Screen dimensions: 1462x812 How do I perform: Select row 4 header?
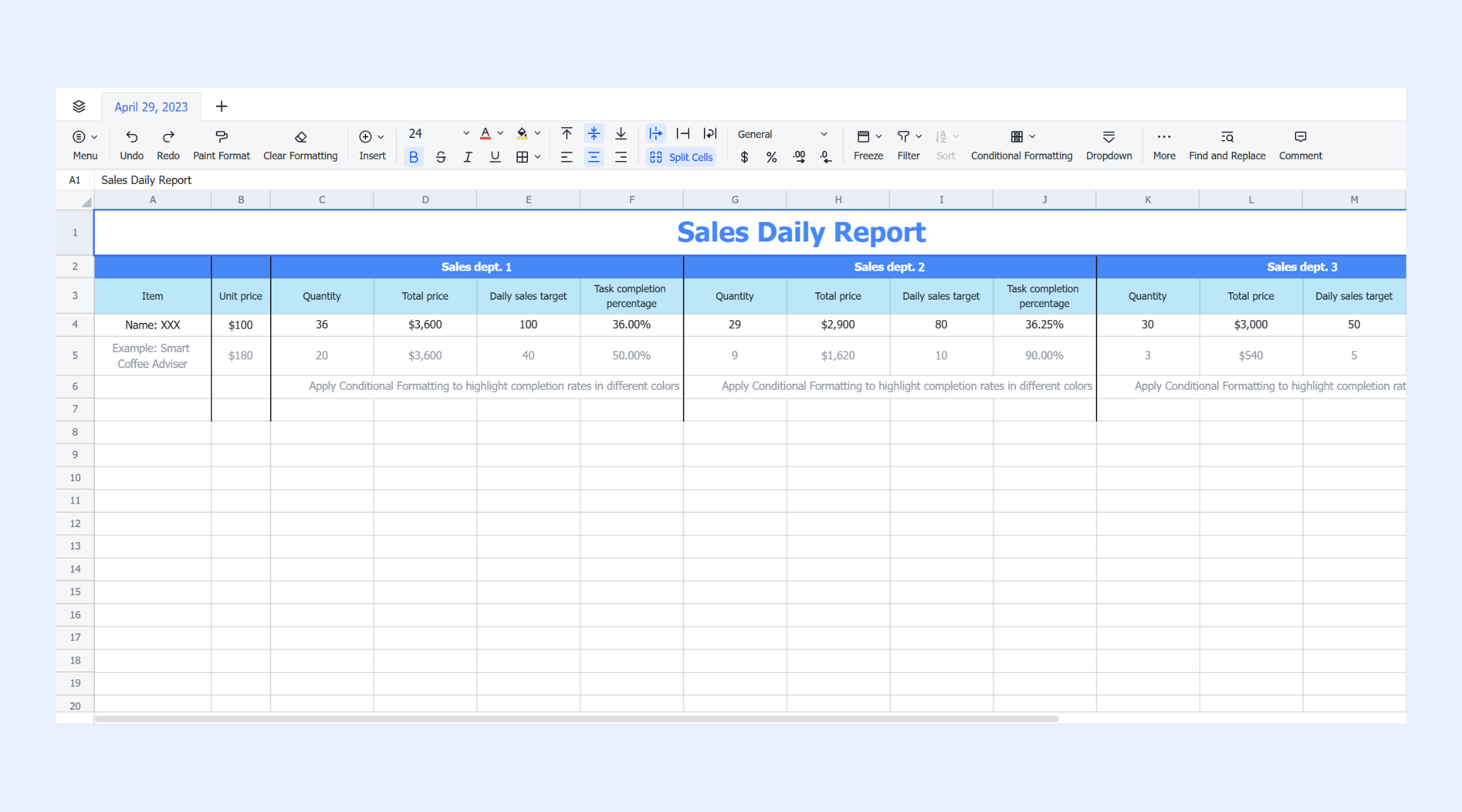(x=75, y=325)
